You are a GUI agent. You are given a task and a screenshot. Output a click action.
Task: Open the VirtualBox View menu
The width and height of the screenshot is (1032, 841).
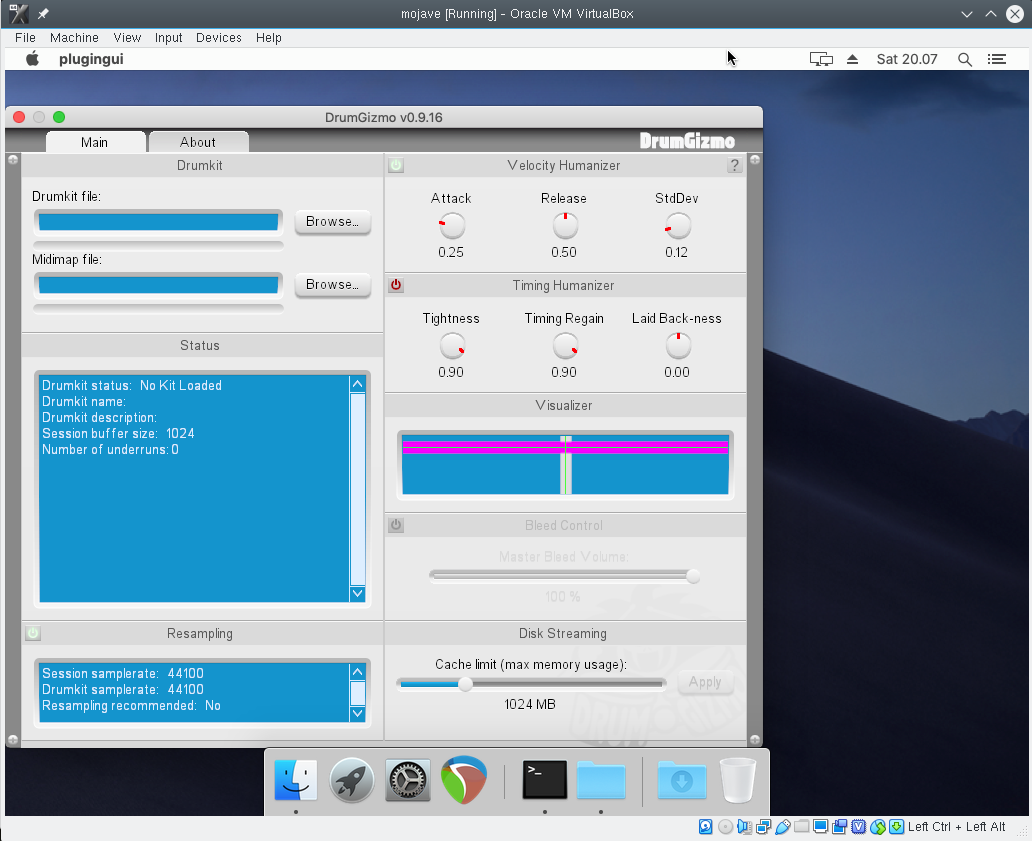click(x=127, y=38)
